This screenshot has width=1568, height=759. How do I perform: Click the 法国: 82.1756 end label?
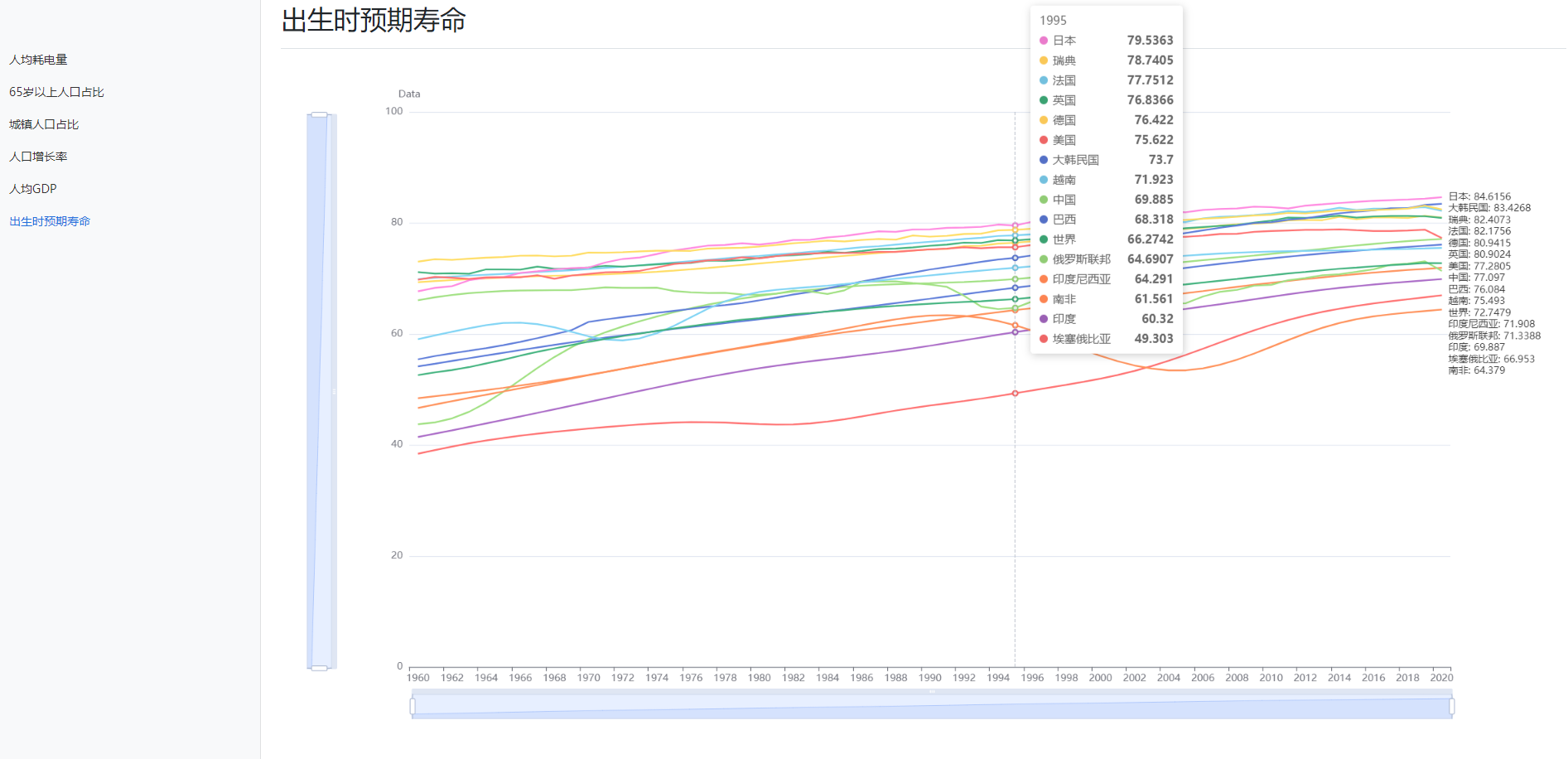1479,231
